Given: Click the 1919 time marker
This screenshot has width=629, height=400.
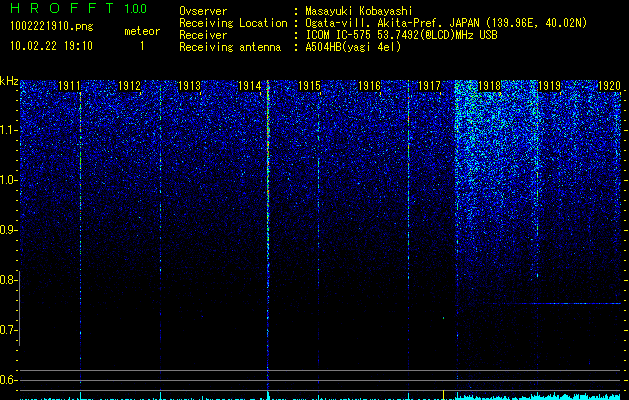Looking at the screenshot, I should (x=549, y=86).
